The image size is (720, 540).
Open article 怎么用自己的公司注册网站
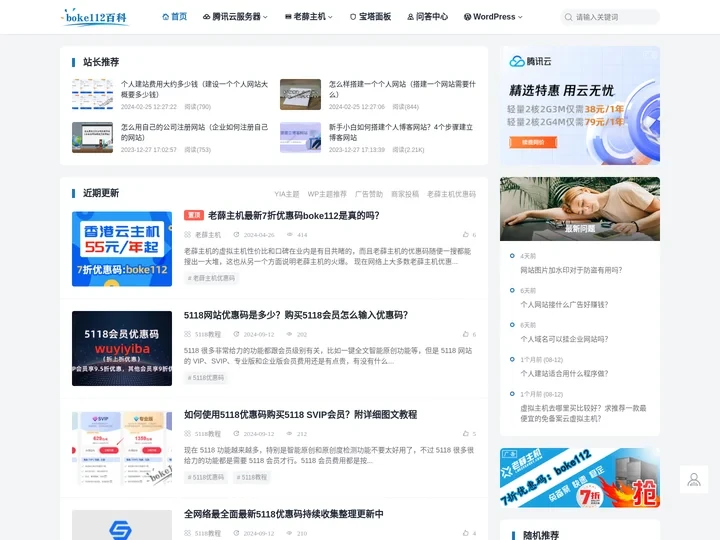tap(194, 132)
